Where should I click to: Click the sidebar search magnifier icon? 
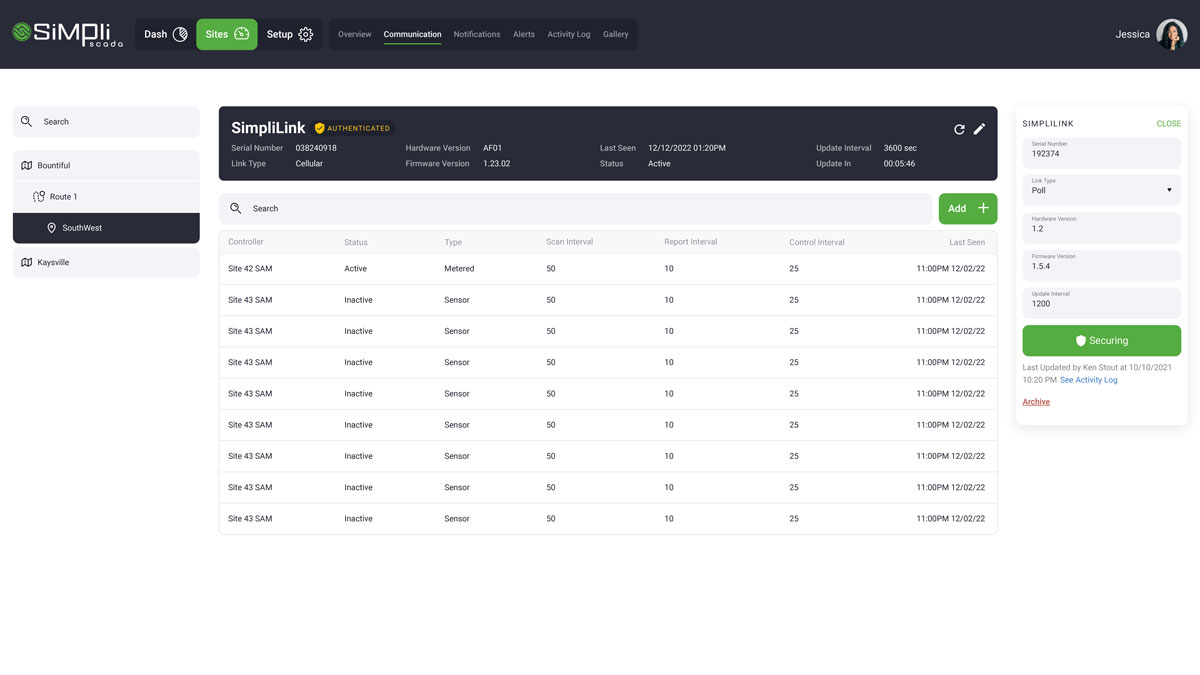(x=27, y=122)
